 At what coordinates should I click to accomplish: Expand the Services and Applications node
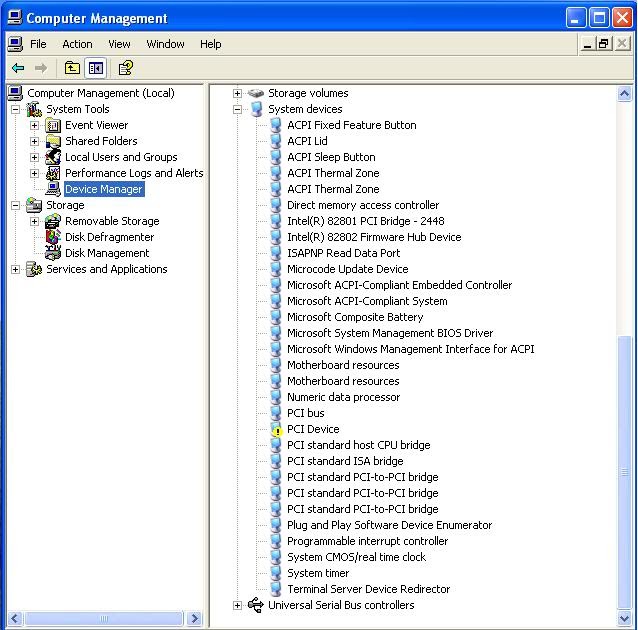(x=15, y=269)
